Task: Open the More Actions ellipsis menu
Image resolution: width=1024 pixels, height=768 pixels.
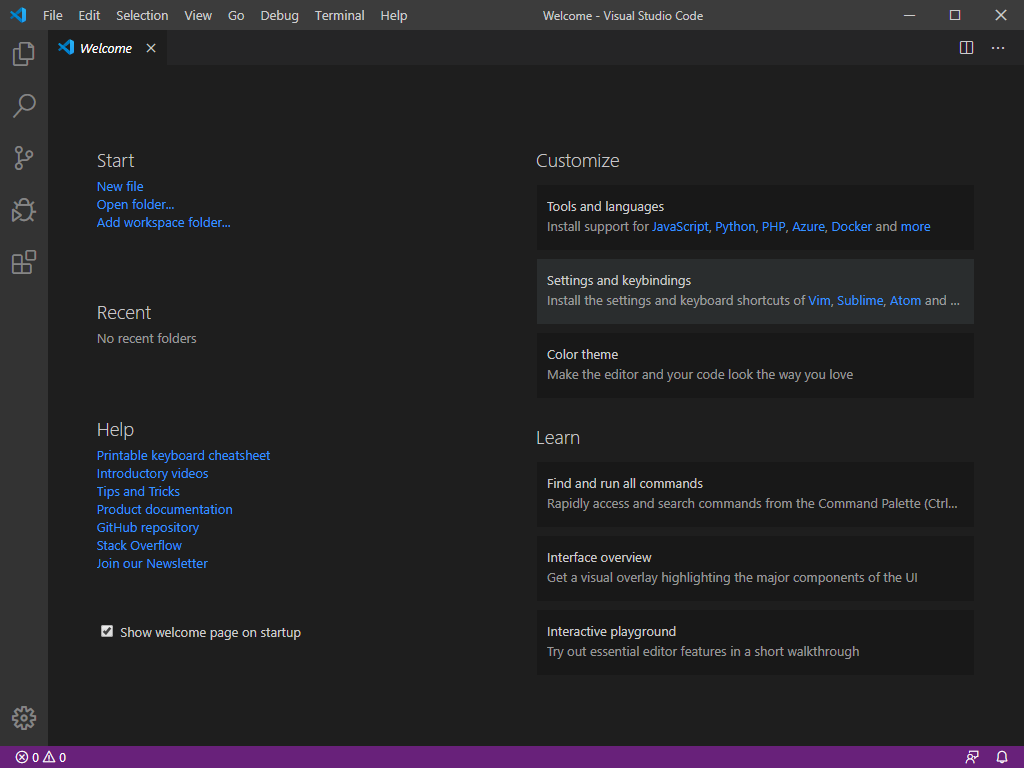Action: (998, 48)
